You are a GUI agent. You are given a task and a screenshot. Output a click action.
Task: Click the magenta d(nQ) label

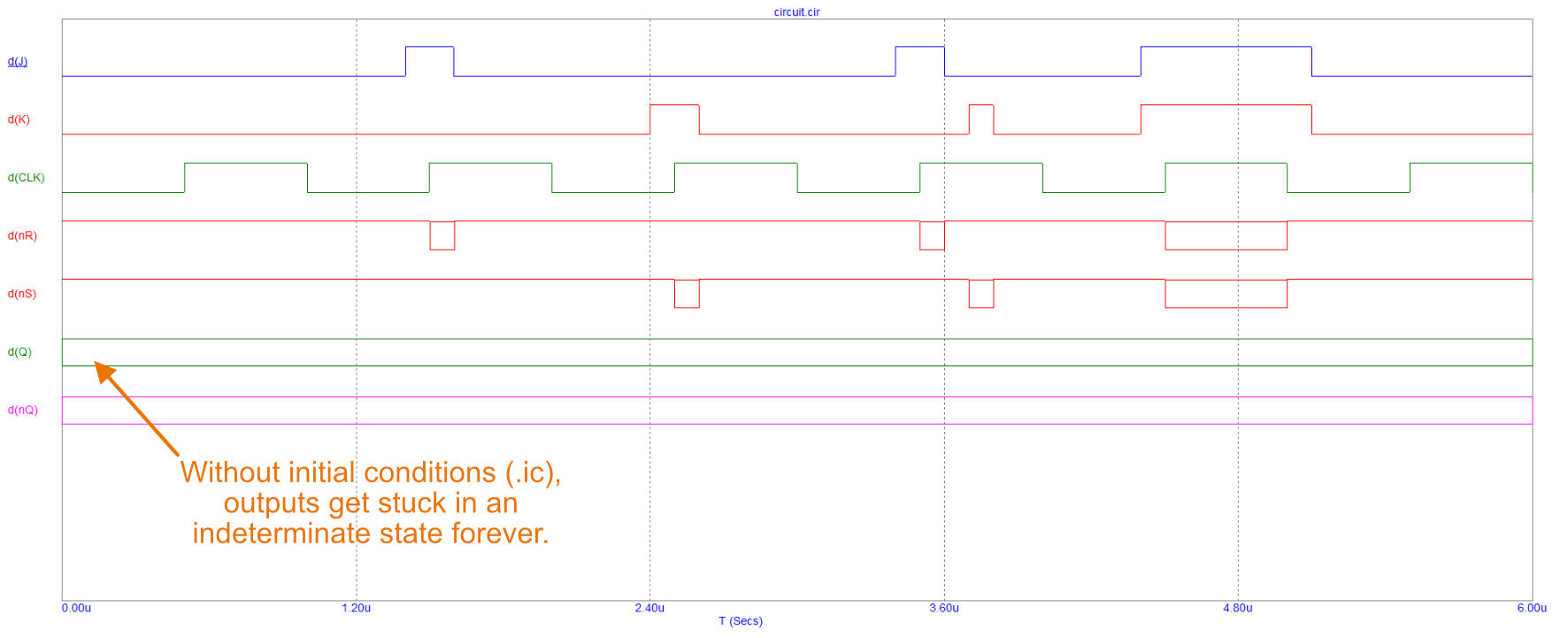tap(23, 410)
